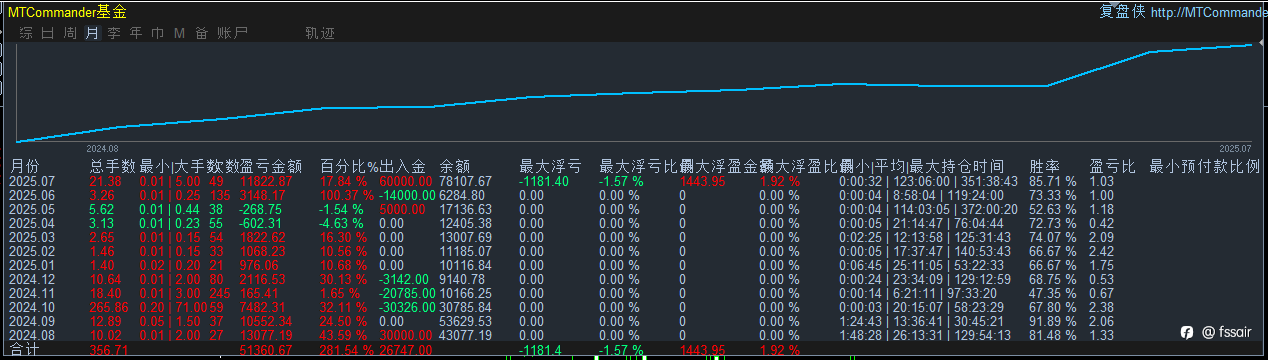The width and height of the screenshot is (1268, 360).
Task: Open the M tab
Action: click(x=180, y=33)
